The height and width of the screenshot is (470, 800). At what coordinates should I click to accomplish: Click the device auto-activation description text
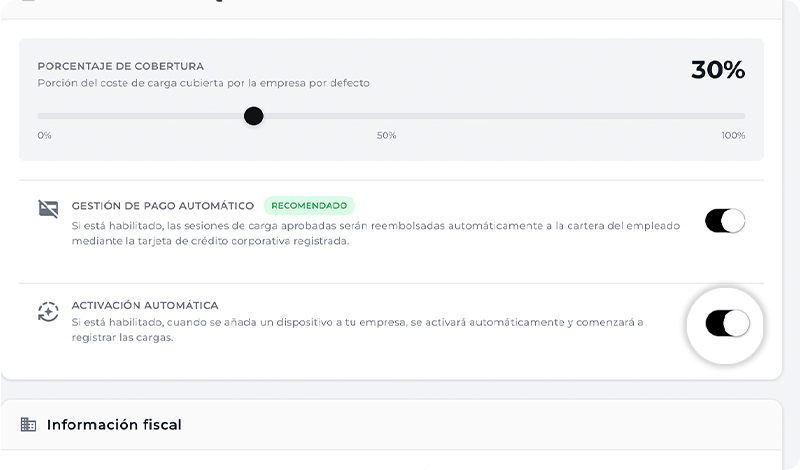[357, 329]
